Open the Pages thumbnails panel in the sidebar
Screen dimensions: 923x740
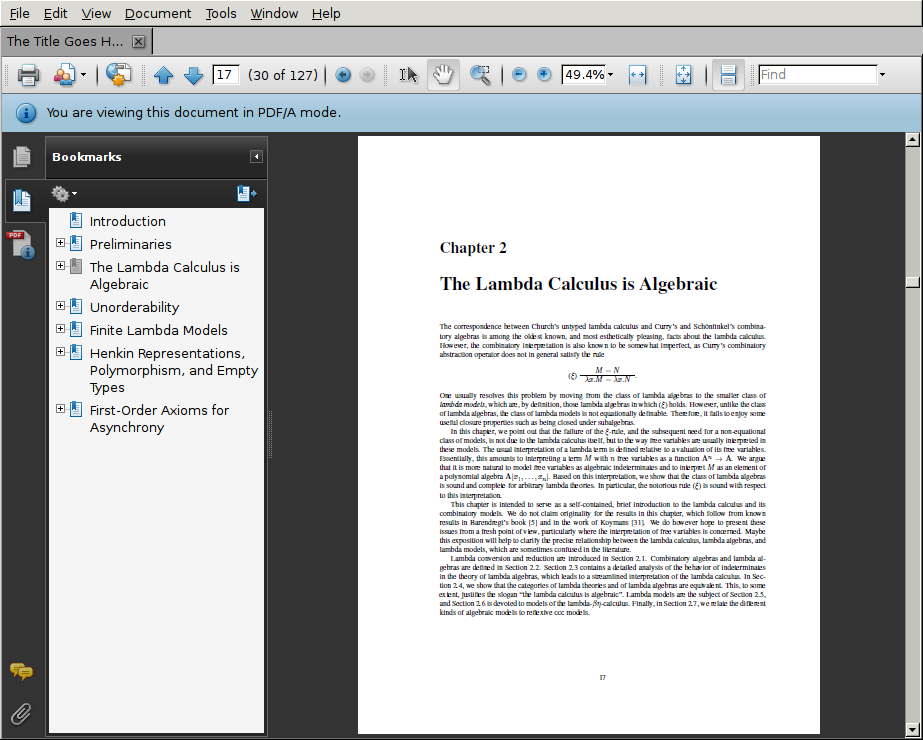coord(22,157)
